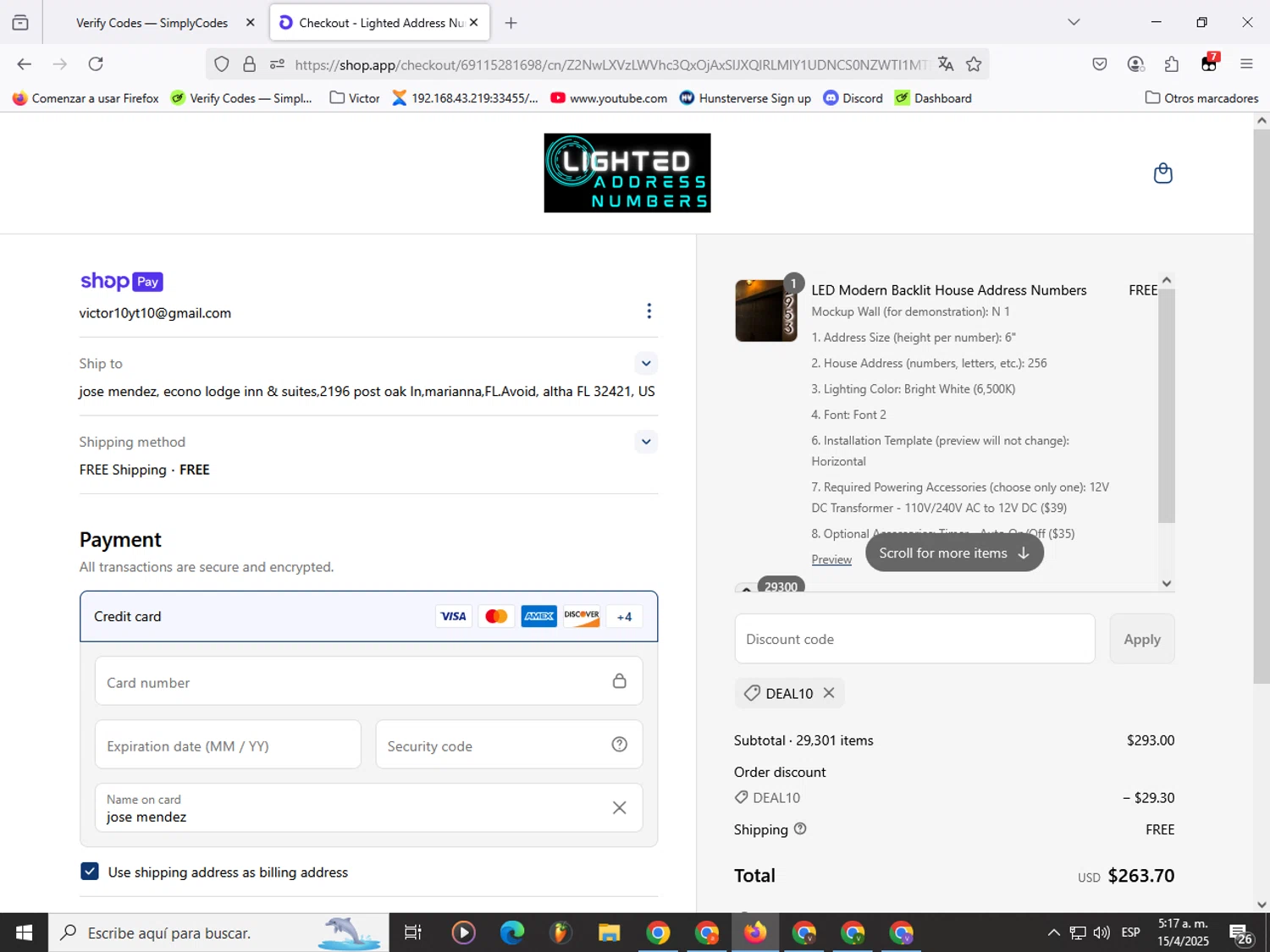
Task: Open Victor bookmarks folder
Action: tap(355, 98)
